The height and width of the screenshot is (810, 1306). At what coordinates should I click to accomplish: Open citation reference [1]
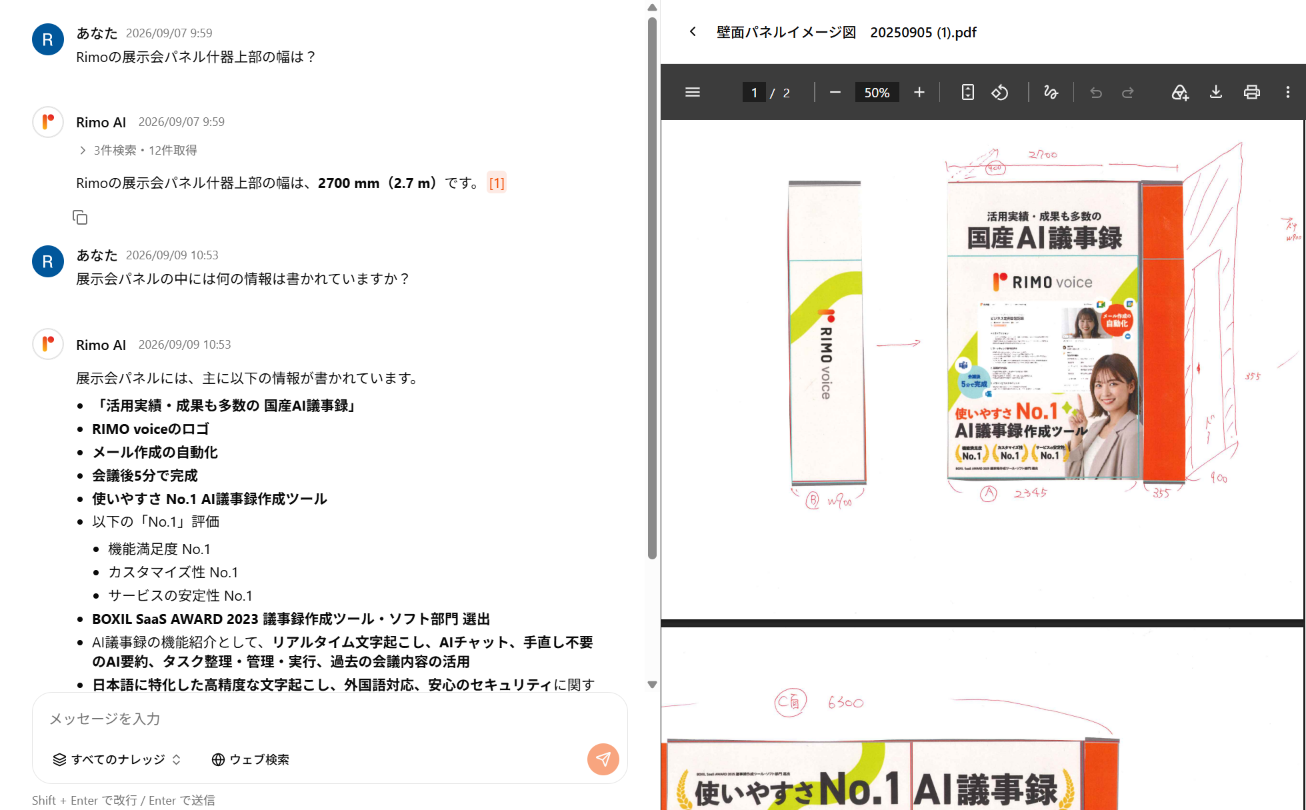(496, 183)
